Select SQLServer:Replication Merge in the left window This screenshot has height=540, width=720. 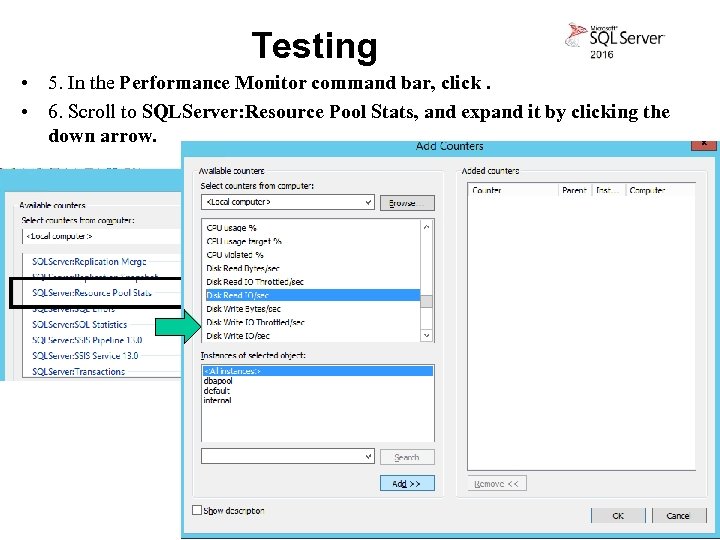pos(89,262)
